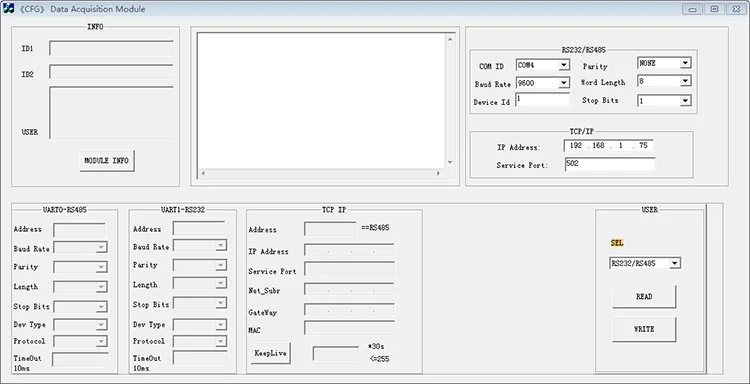This screenshot has width=750, height=384.
Task: Click the maximize window button
Action: point(714,9)
